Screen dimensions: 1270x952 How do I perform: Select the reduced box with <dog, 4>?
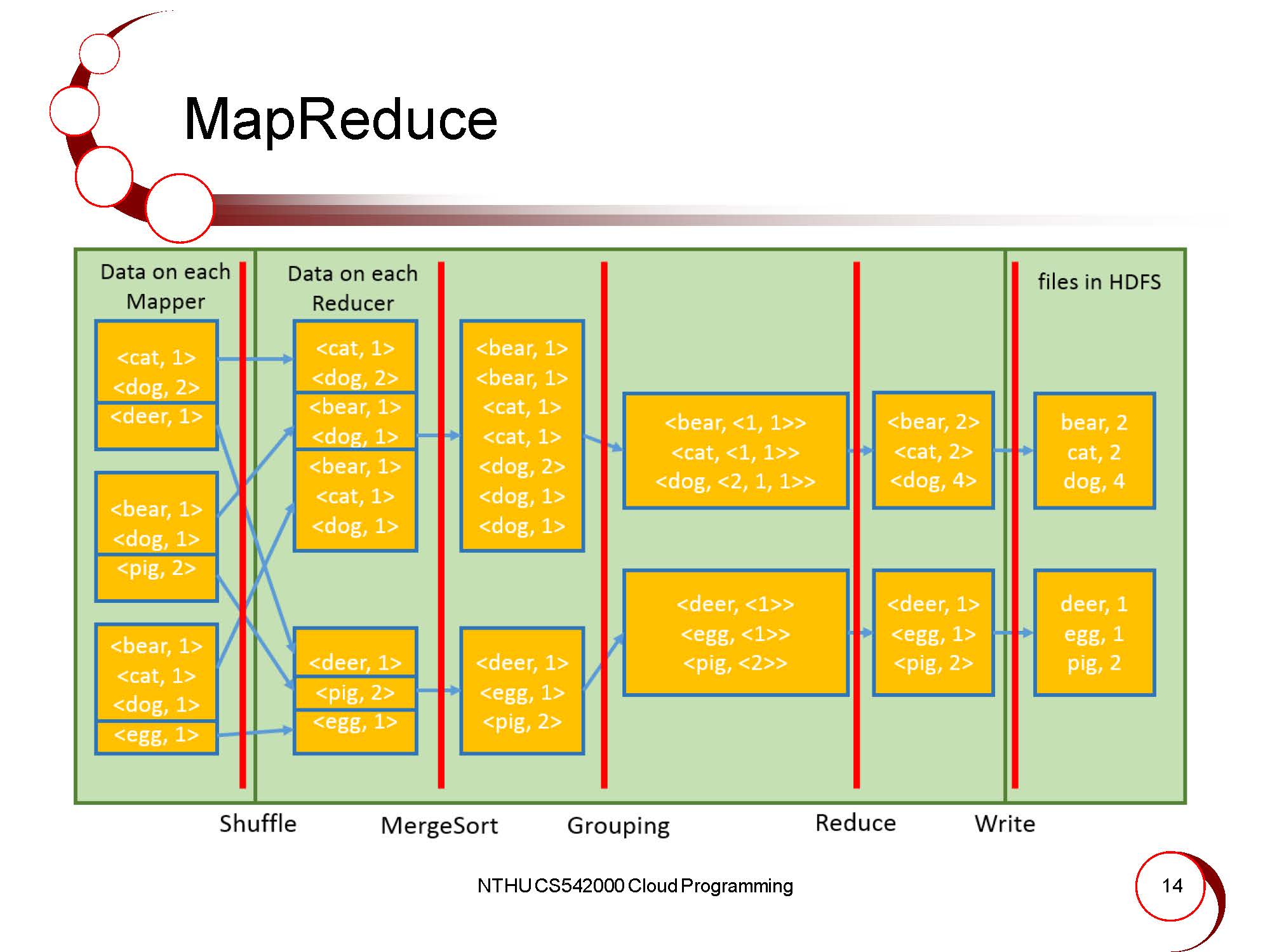(x=933, y=451)
